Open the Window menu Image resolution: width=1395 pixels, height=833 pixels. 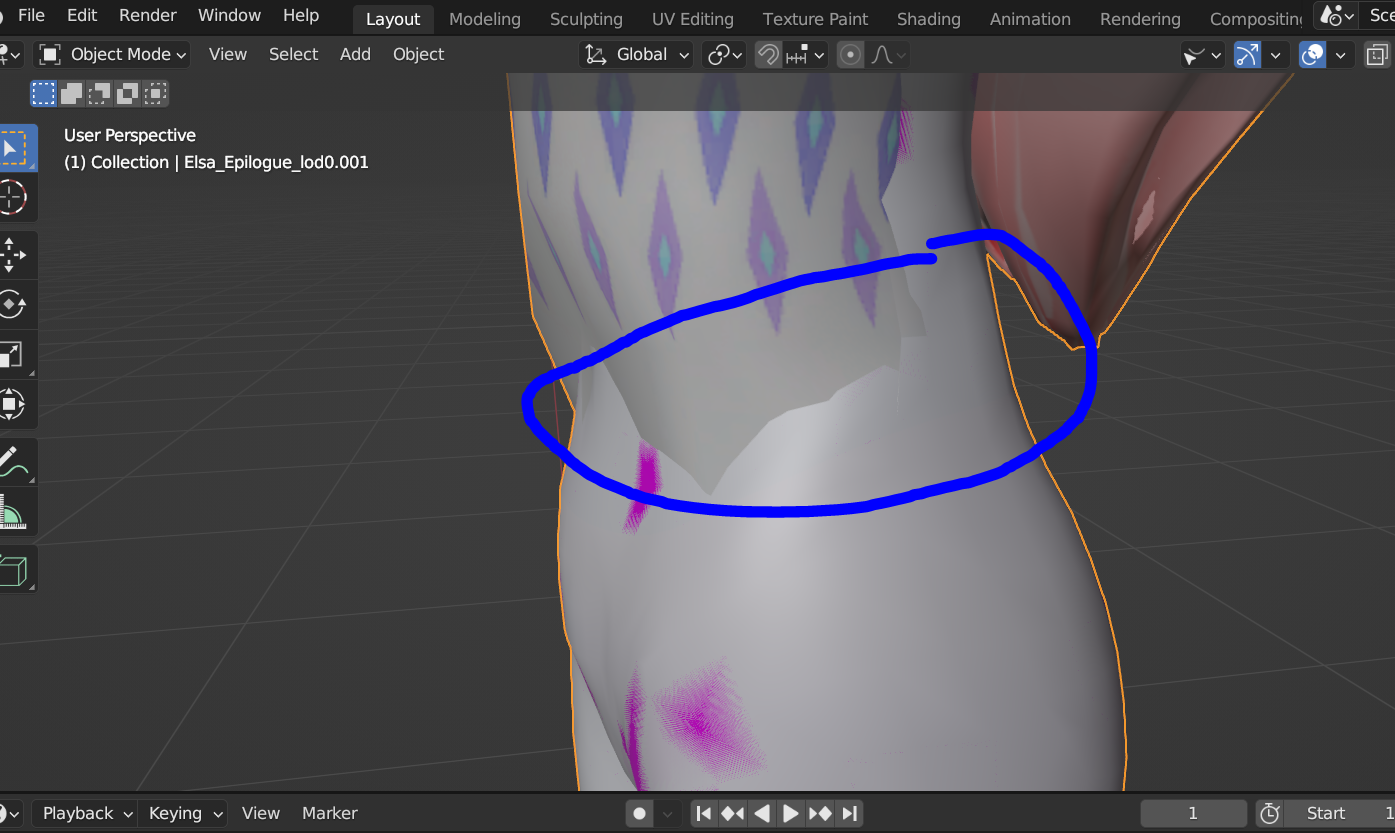tap(229, 15)
